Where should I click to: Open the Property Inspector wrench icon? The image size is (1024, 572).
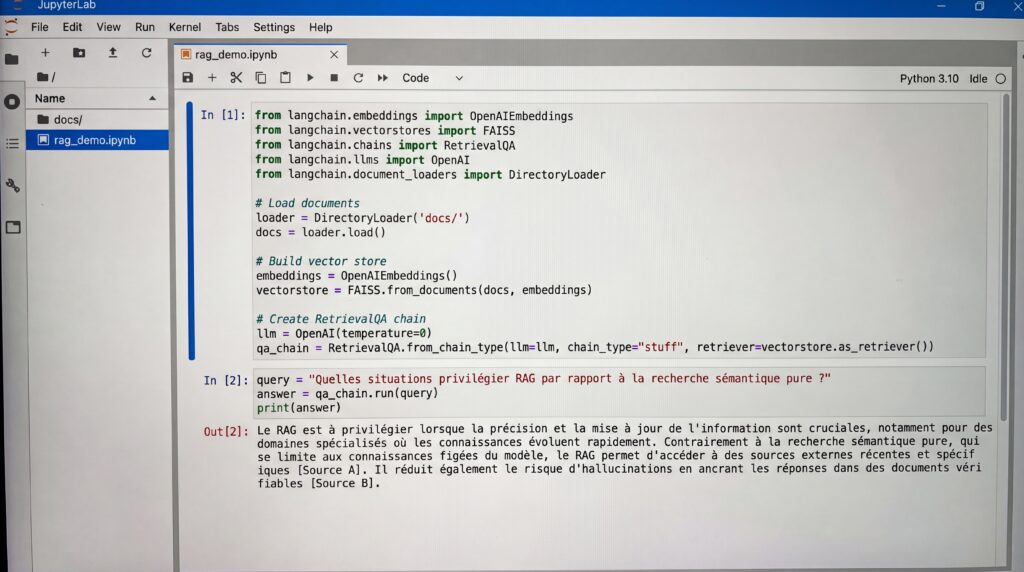pos(12,186)
